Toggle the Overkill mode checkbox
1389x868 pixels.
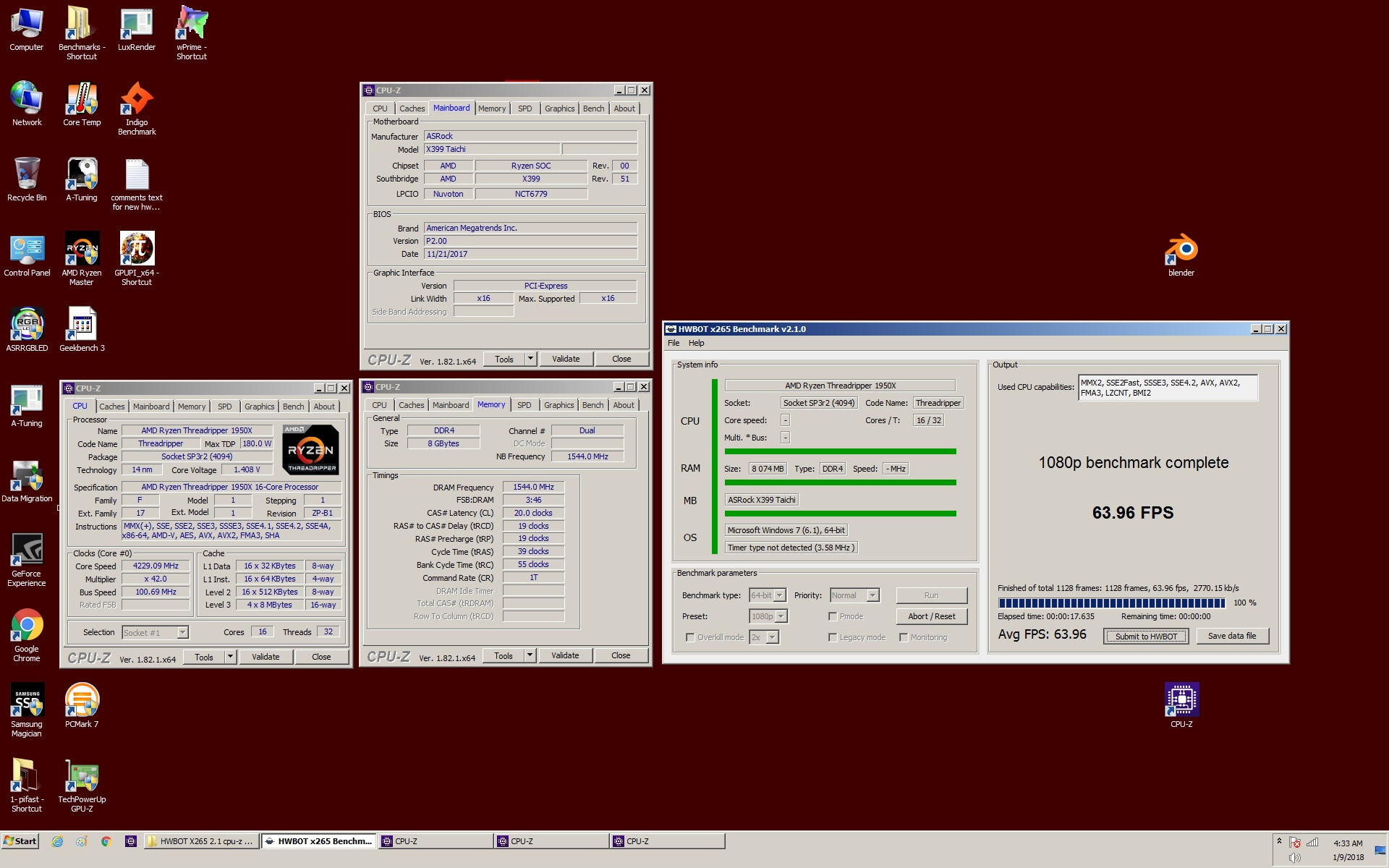coord(690,637)
